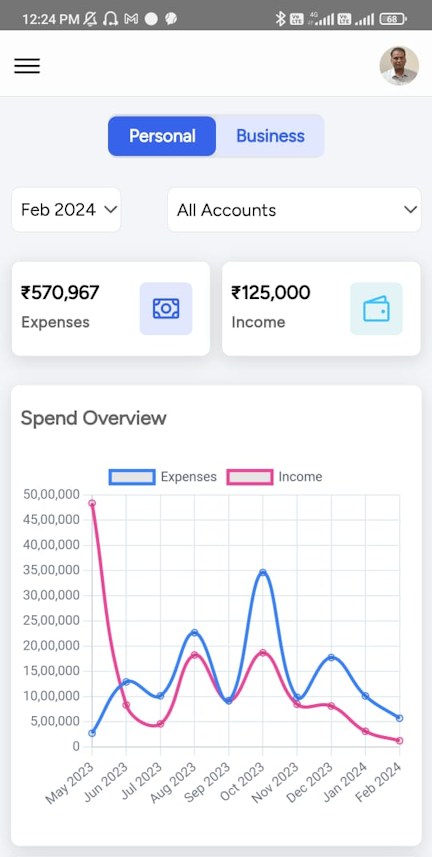The width and height of the screenshot is (432, 857).
Task: Tap the headphones icon in status bar
Action: pyautogui.click(x=110, y=19)
